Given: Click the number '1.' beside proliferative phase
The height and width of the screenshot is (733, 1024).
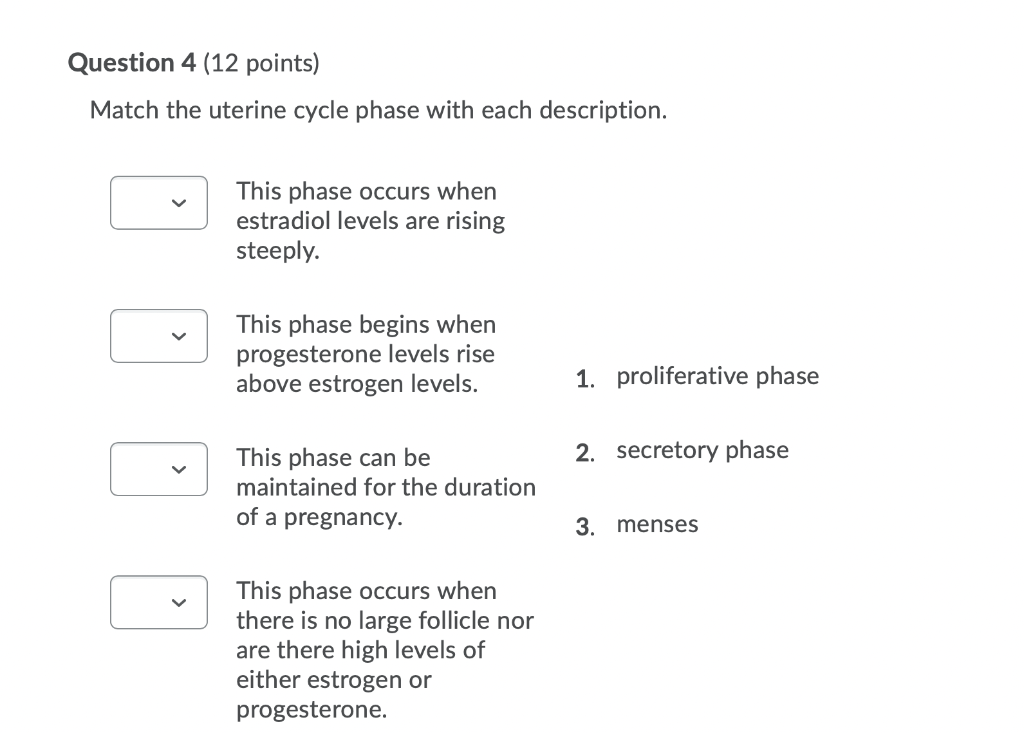Looking at the screenshot, I should 585,377.
